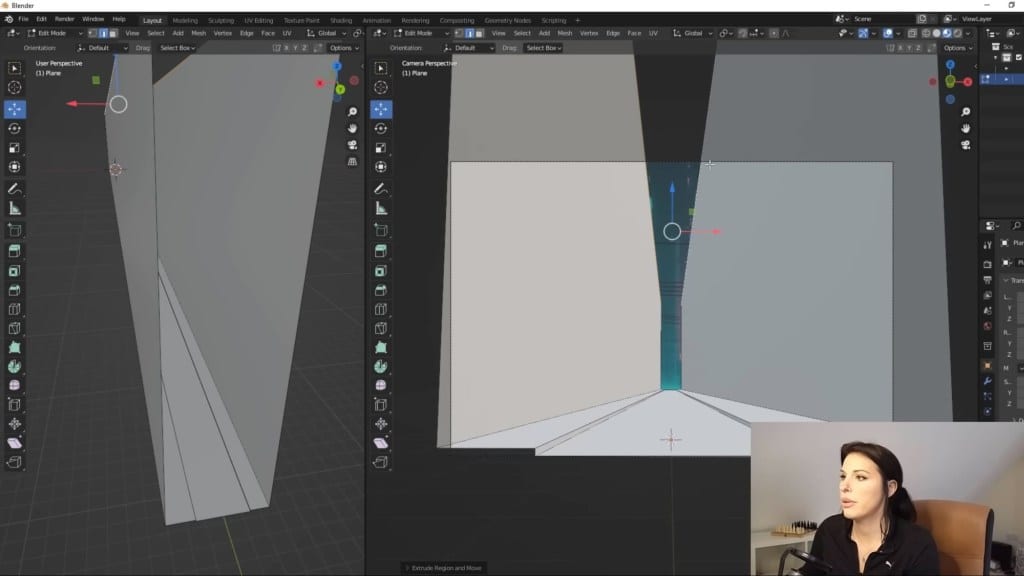This screenshot has width=1024, height=576.
Task: Toggle viewport overlays button
Action: click(x=888, y=33)
